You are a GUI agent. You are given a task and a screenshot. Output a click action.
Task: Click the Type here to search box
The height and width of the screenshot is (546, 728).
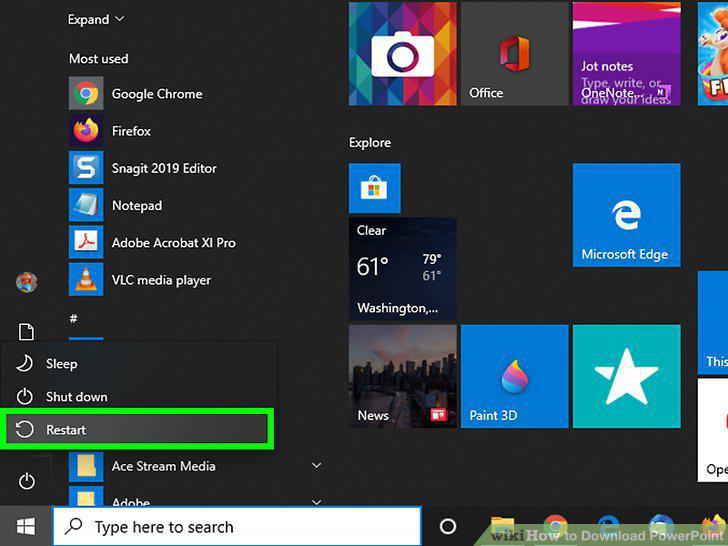[x=237, y=526]
